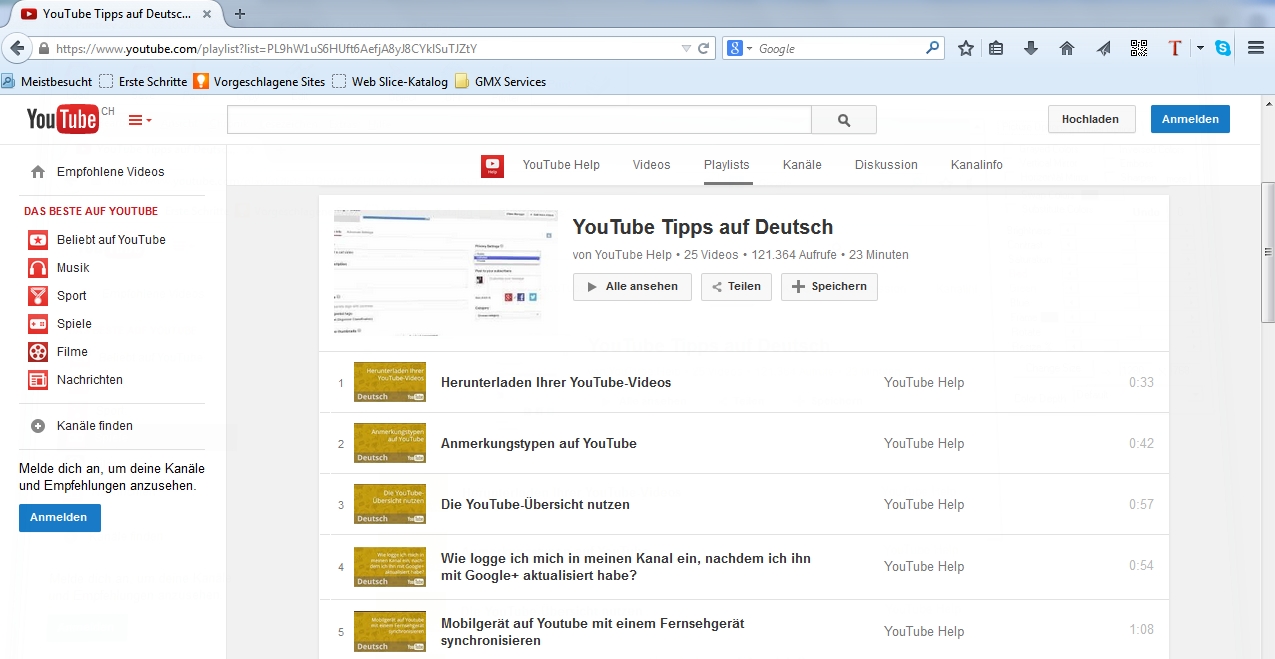The image size is (1275, 659).
Task: Open the Meistbesucht bookmarks folder
Action: (x=47, y=82)
